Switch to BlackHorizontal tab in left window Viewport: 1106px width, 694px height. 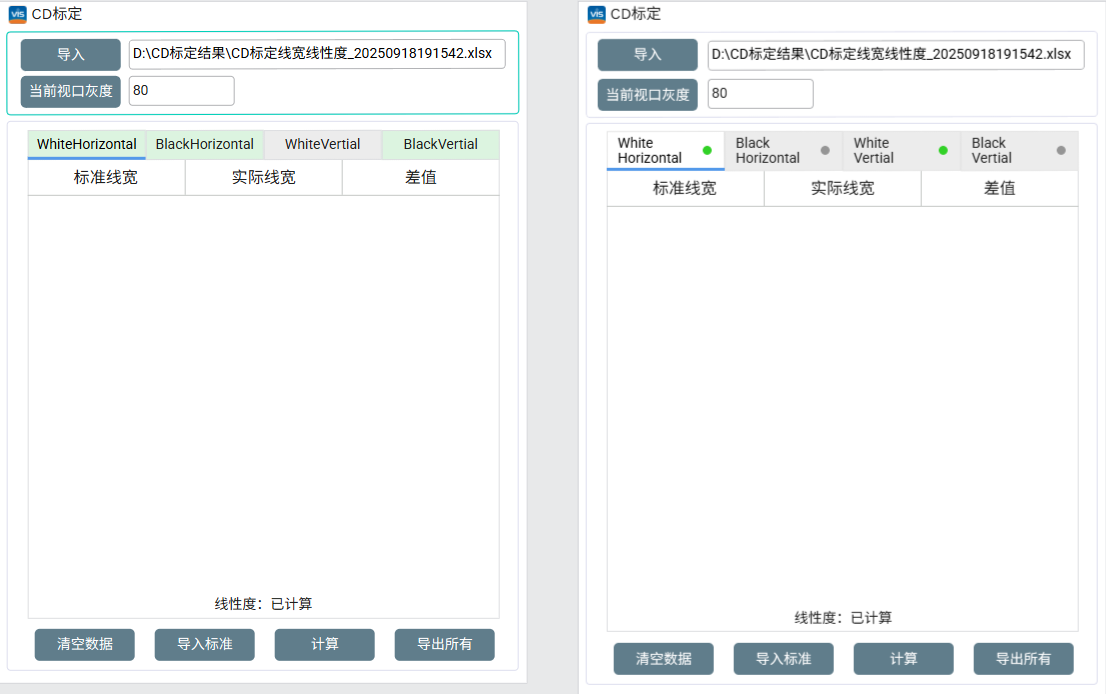(x=205, y=144)
